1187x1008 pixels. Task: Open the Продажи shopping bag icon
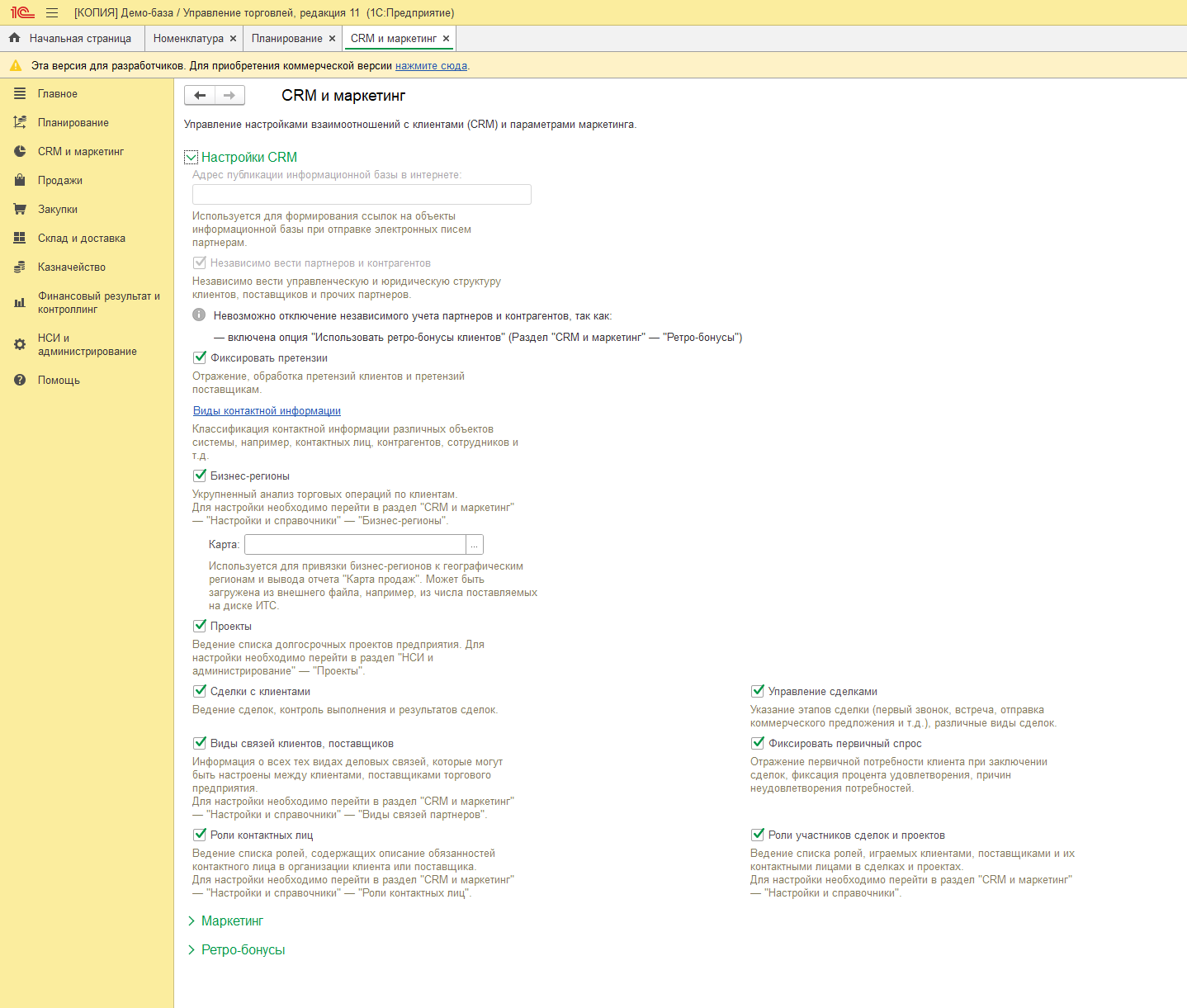tap(20, 181)
